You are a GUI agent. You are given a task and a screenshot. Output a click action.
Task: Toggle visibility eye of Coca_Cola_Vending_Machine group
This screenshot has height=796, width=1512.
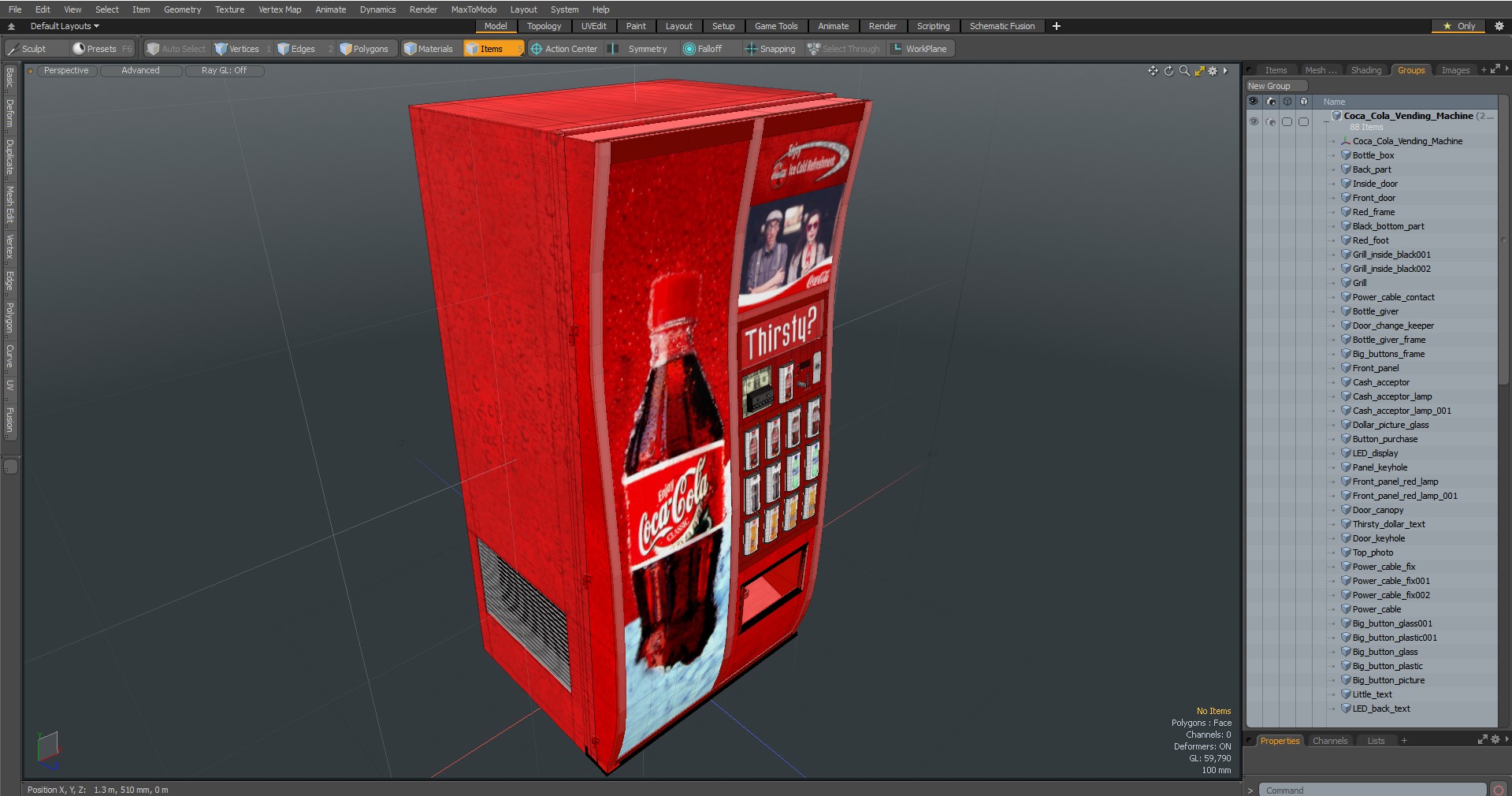pos(1254,121)
